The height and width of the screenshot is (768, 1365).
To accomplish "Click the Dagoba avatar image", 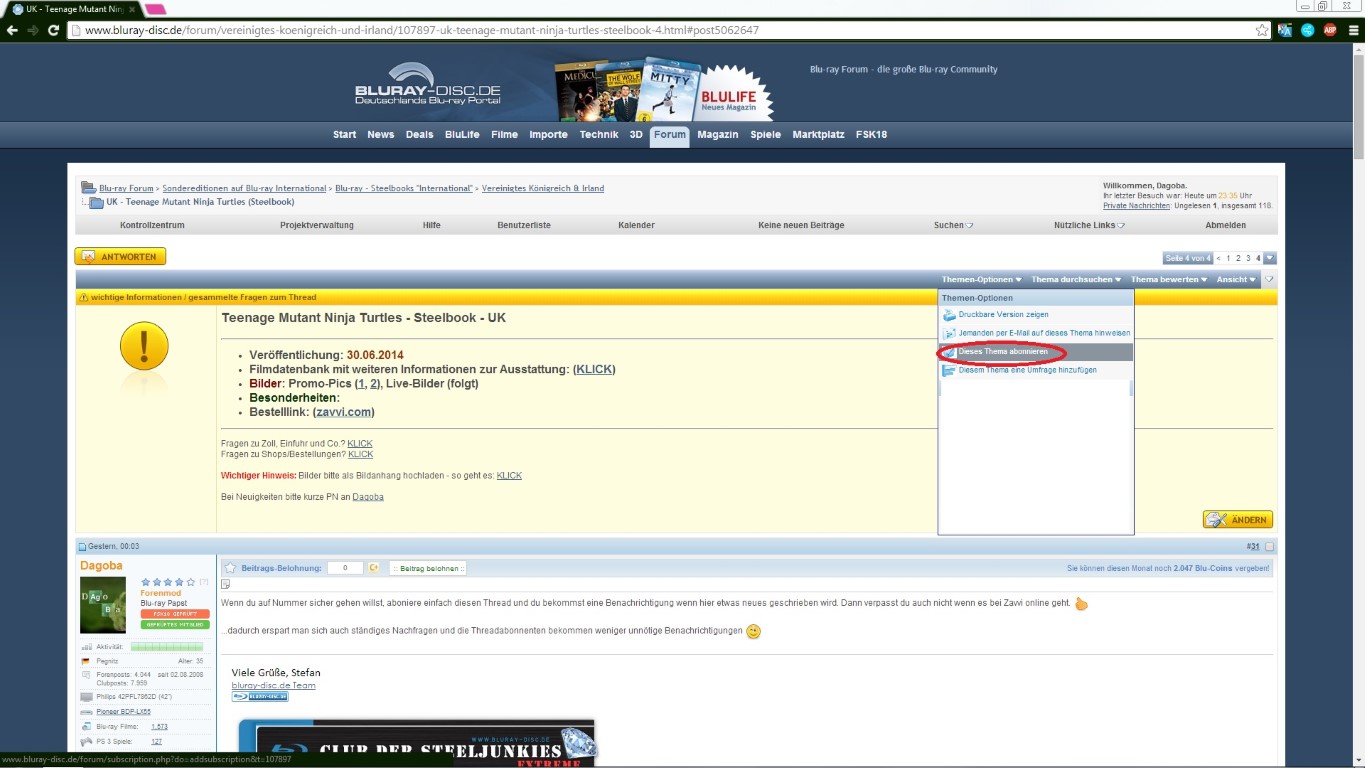I will 103,605.
